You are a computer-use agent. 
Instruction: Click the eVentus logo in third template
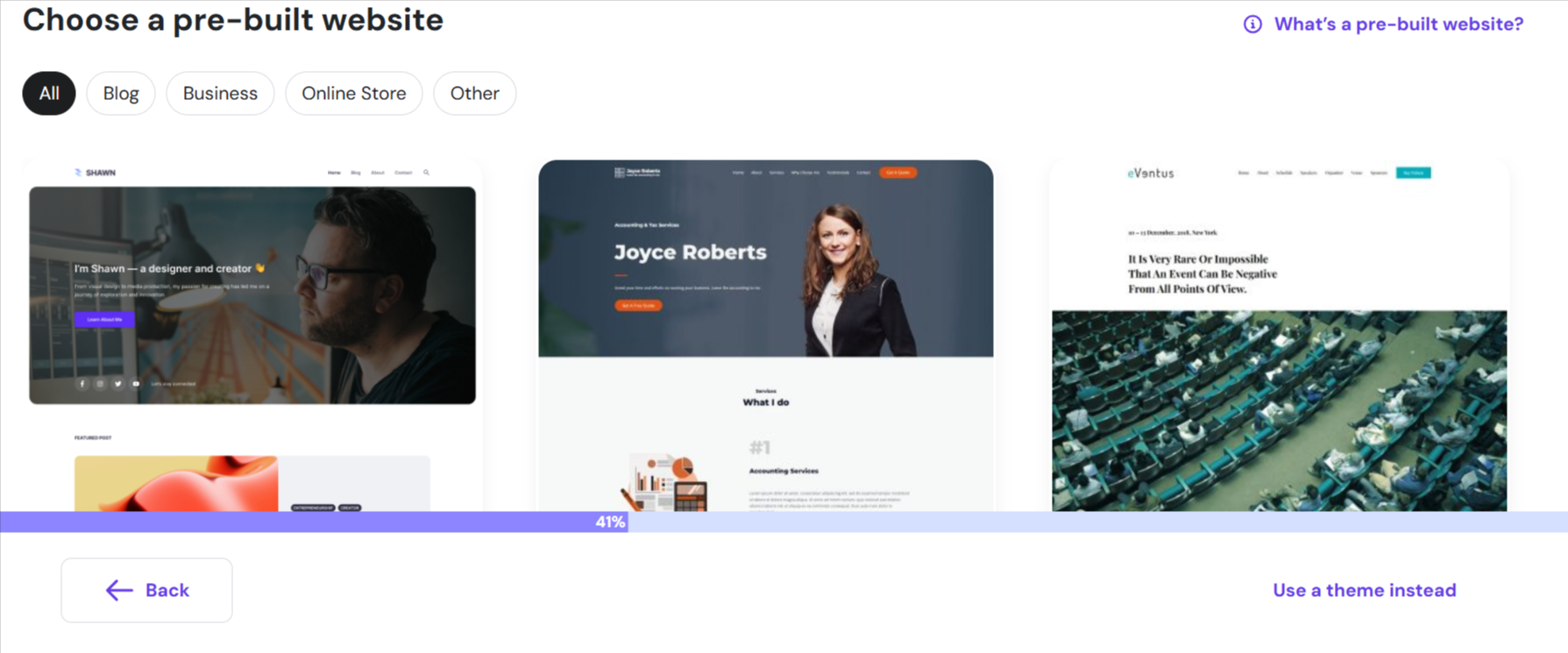1150,174
